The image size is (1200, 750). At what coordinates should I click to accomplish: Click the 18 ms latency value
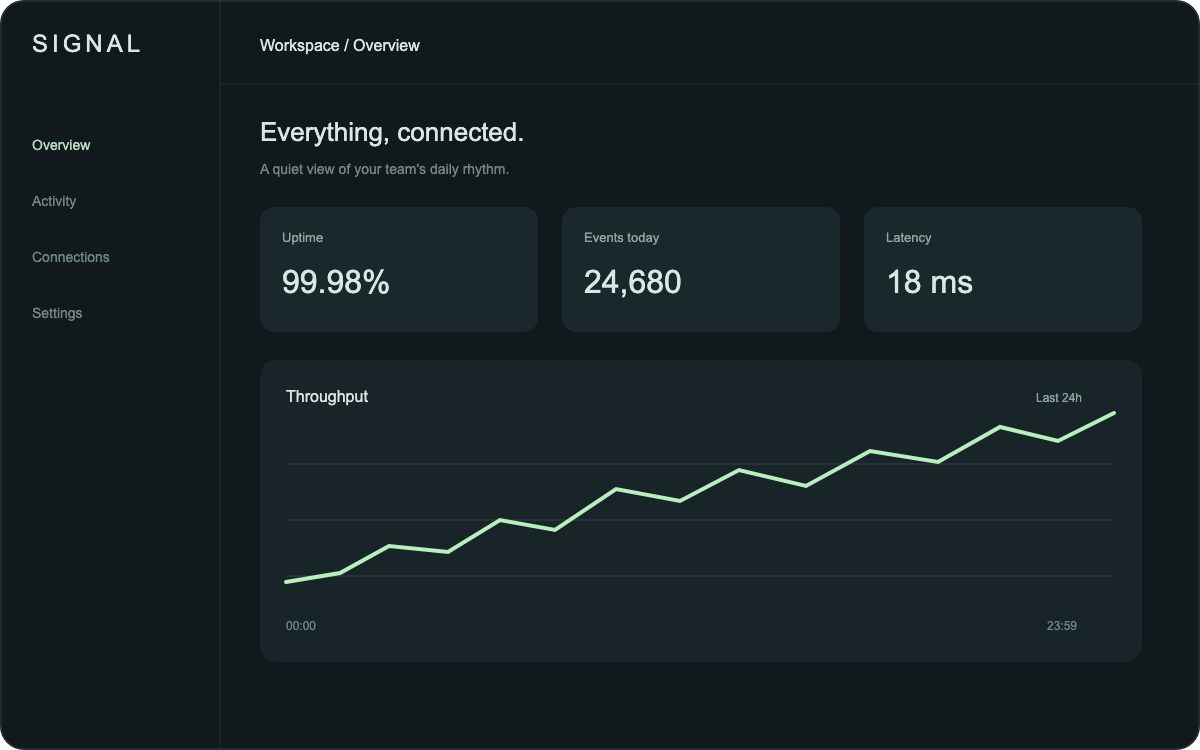[x=930, y=282]
